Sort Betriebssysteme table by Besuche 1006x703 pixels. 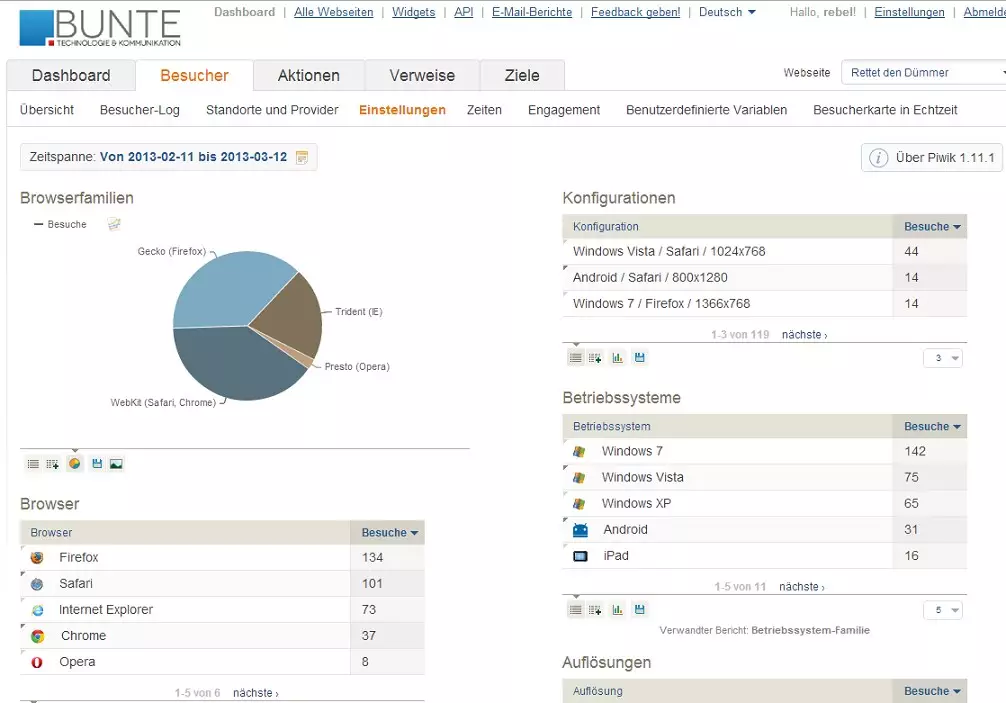(x=932, y=427)
